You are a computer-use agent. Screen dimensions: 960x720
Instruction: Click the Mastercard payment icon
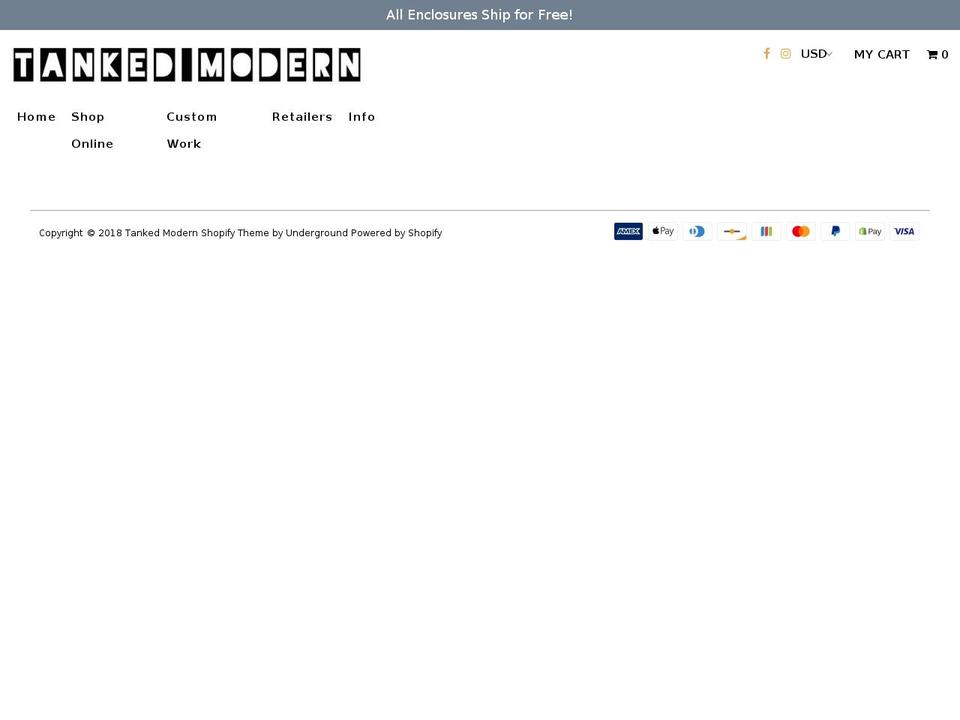pos(801,231)
